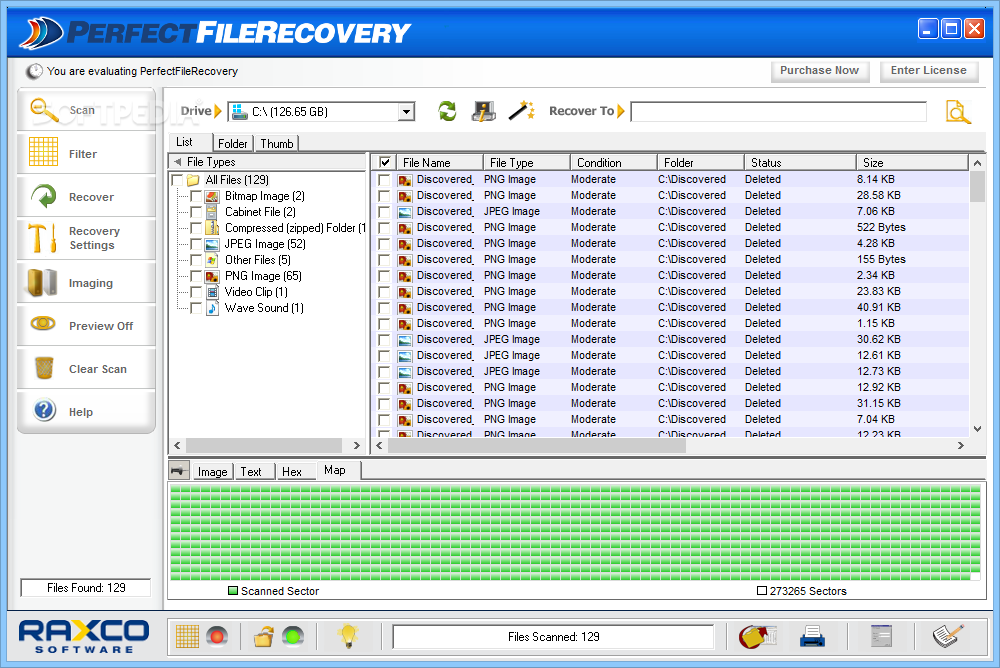
Task: Click the open folder icon in bottom toolbar
Action: point(263,636)
